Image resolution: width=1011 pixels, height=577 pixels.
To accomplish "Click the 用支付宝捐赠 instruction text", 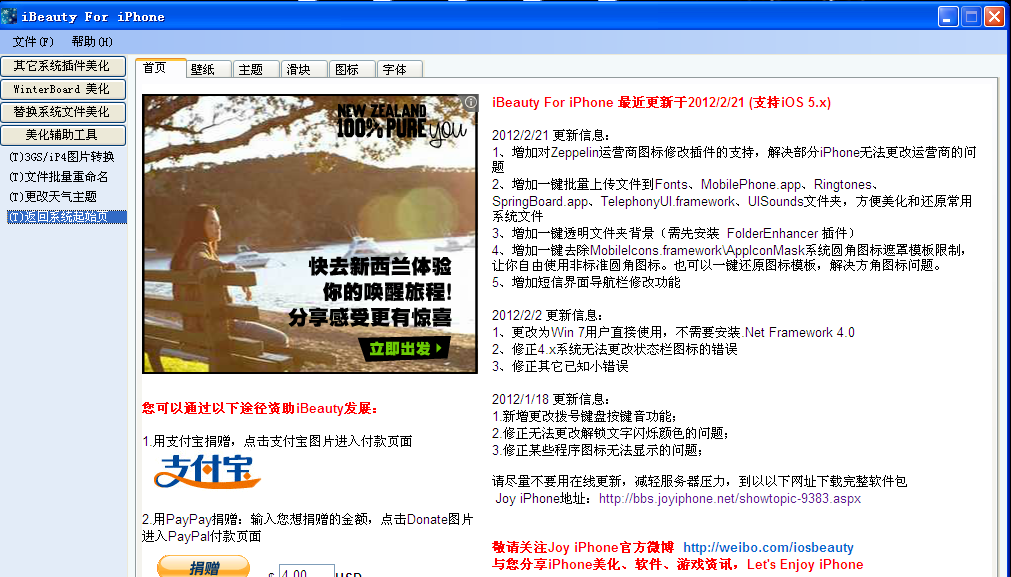I will pyautogui.click(x=277, y=442).
